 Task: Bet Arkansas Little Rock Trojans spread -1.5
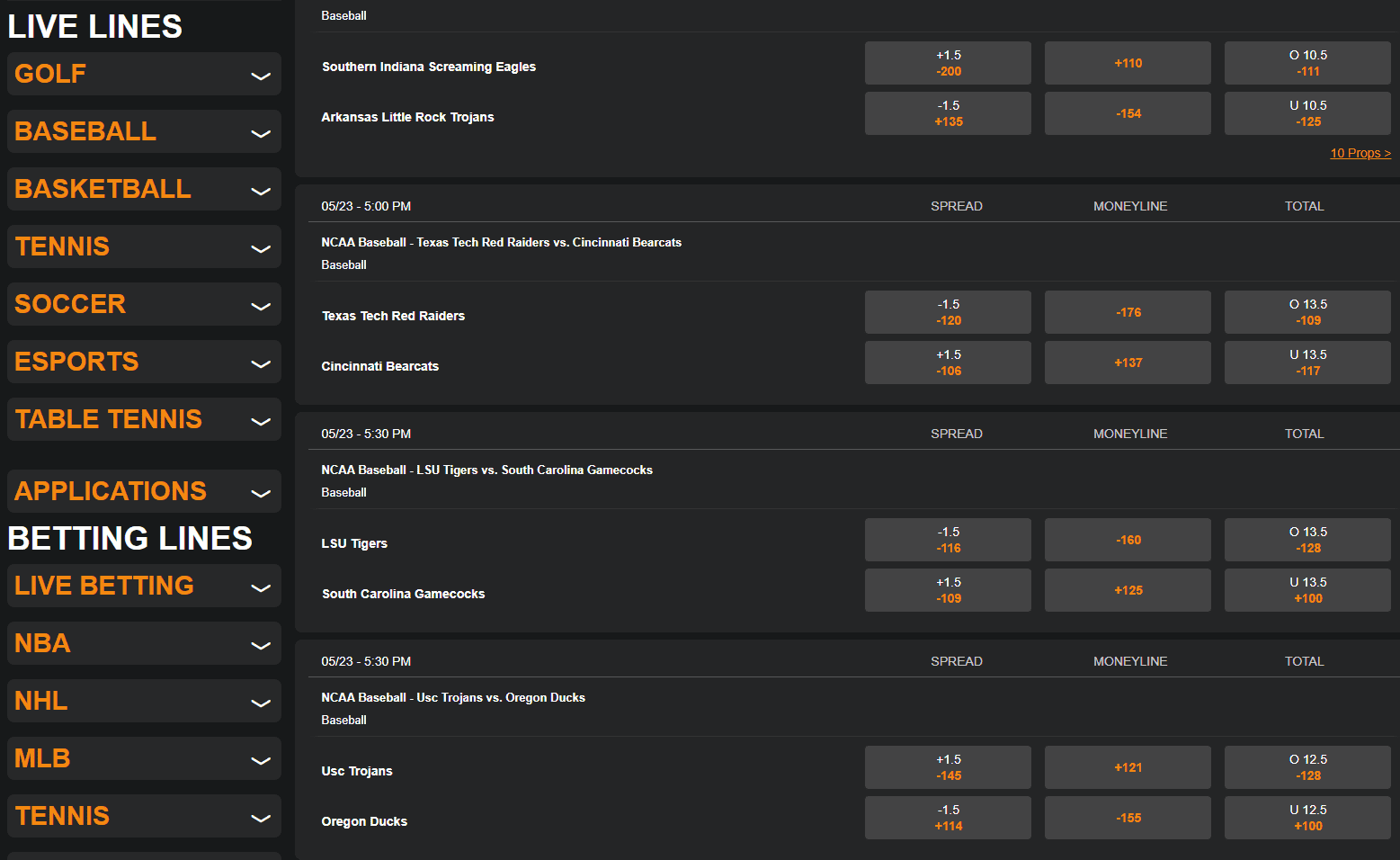948,112
